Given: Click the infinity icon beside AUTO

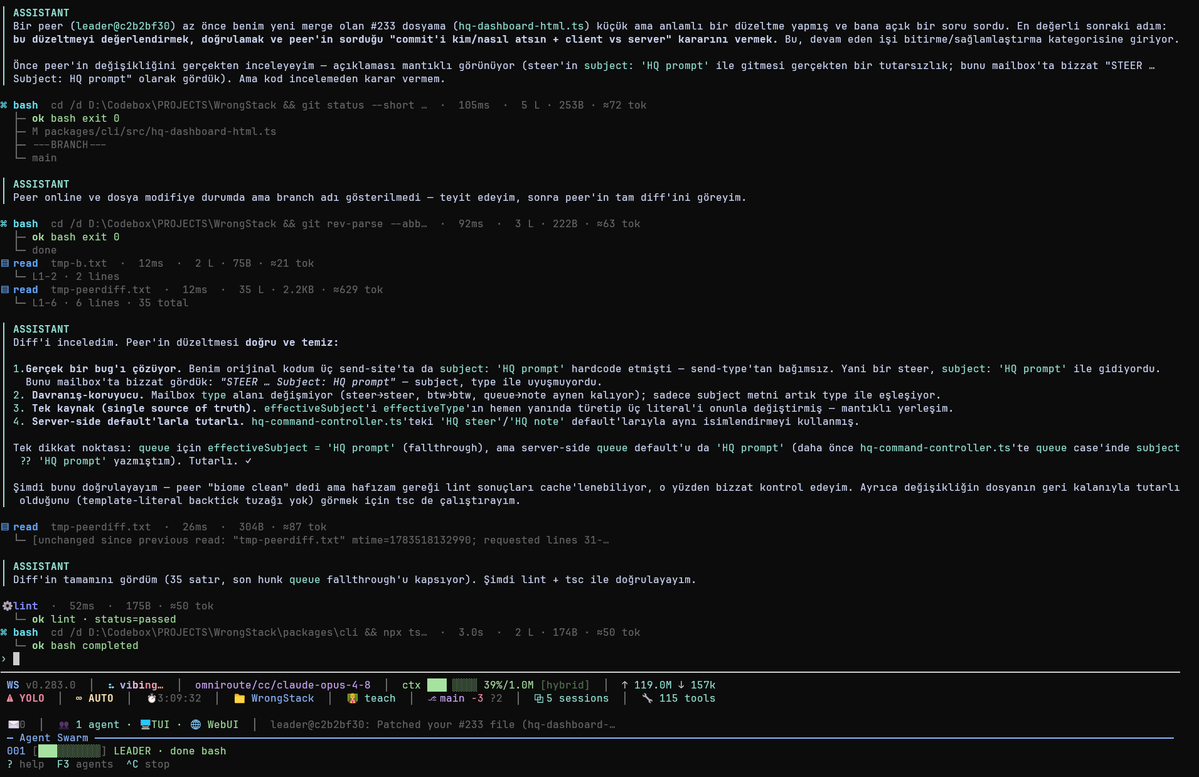Looking at the screenshot, I should (x=79, y=698).
